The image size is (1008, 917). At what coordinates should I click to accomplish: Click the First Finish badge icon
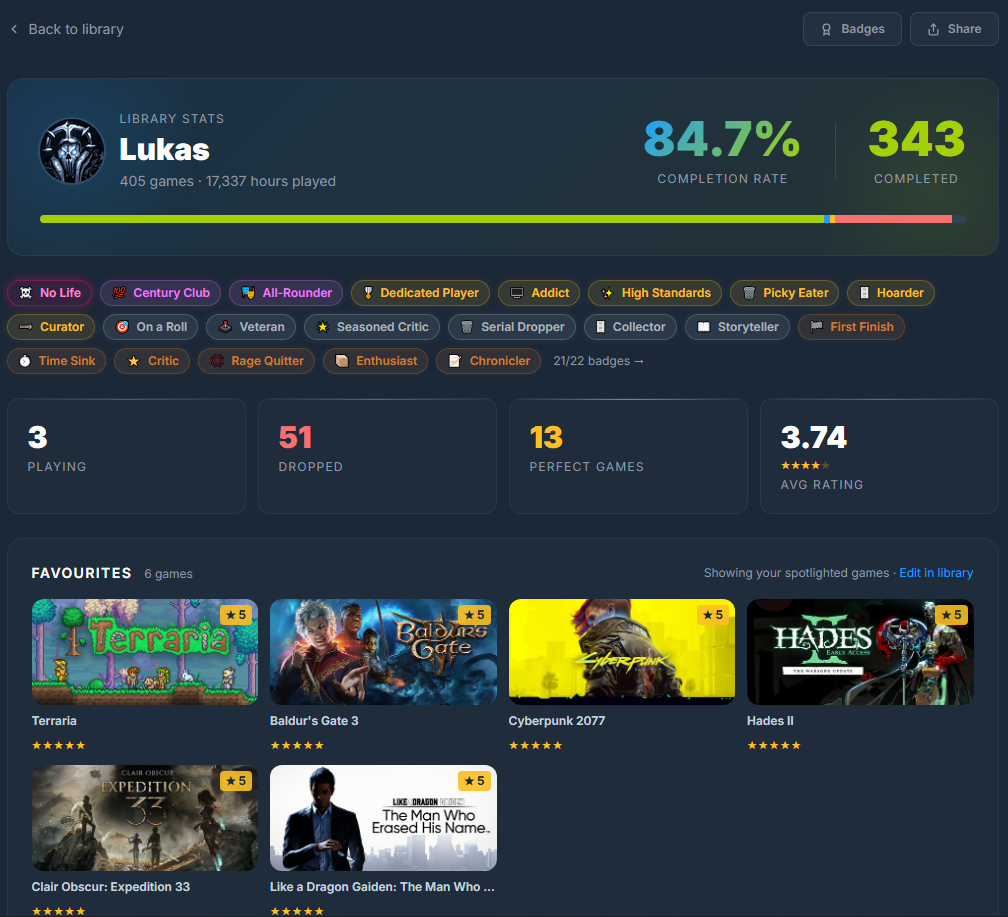pos(814,327)
